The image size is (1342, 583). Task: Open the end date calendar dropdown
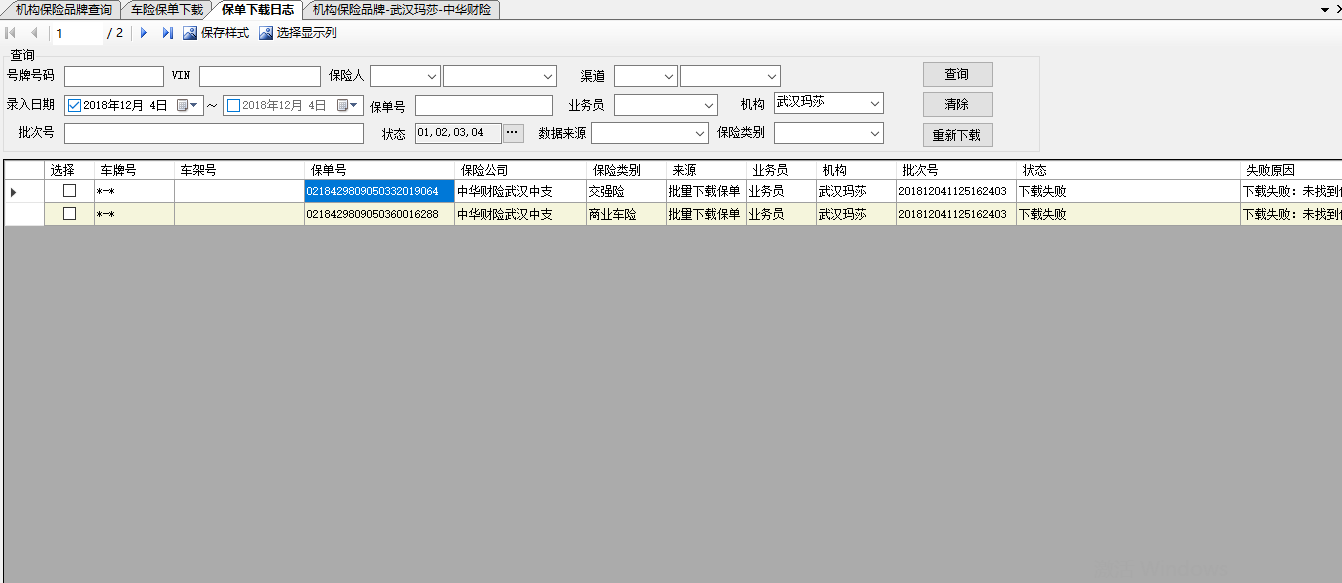point(347,105)
